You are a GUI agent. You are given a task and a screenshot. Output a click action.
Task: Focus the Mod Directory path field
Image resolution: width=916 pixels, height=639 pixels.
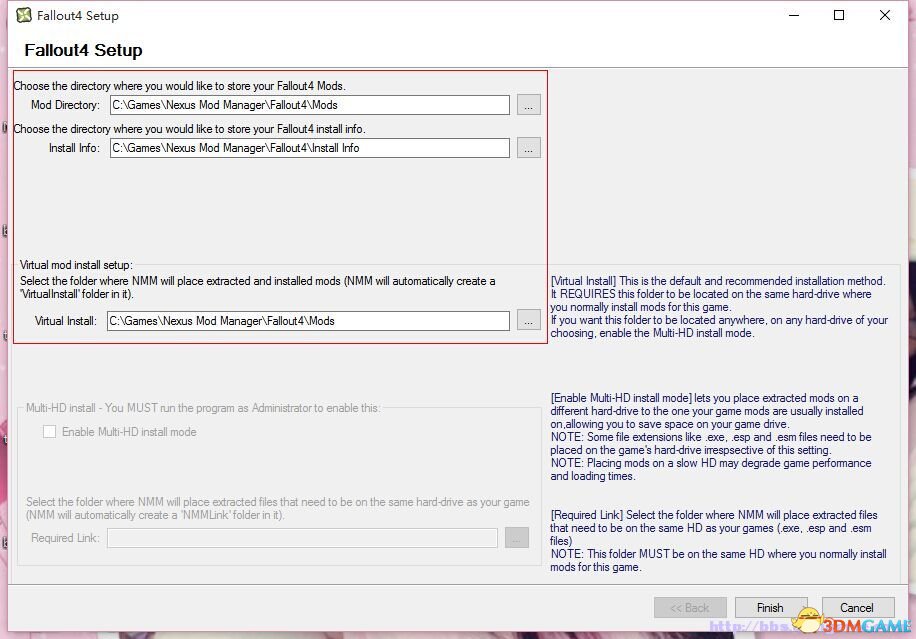point(309,105)
